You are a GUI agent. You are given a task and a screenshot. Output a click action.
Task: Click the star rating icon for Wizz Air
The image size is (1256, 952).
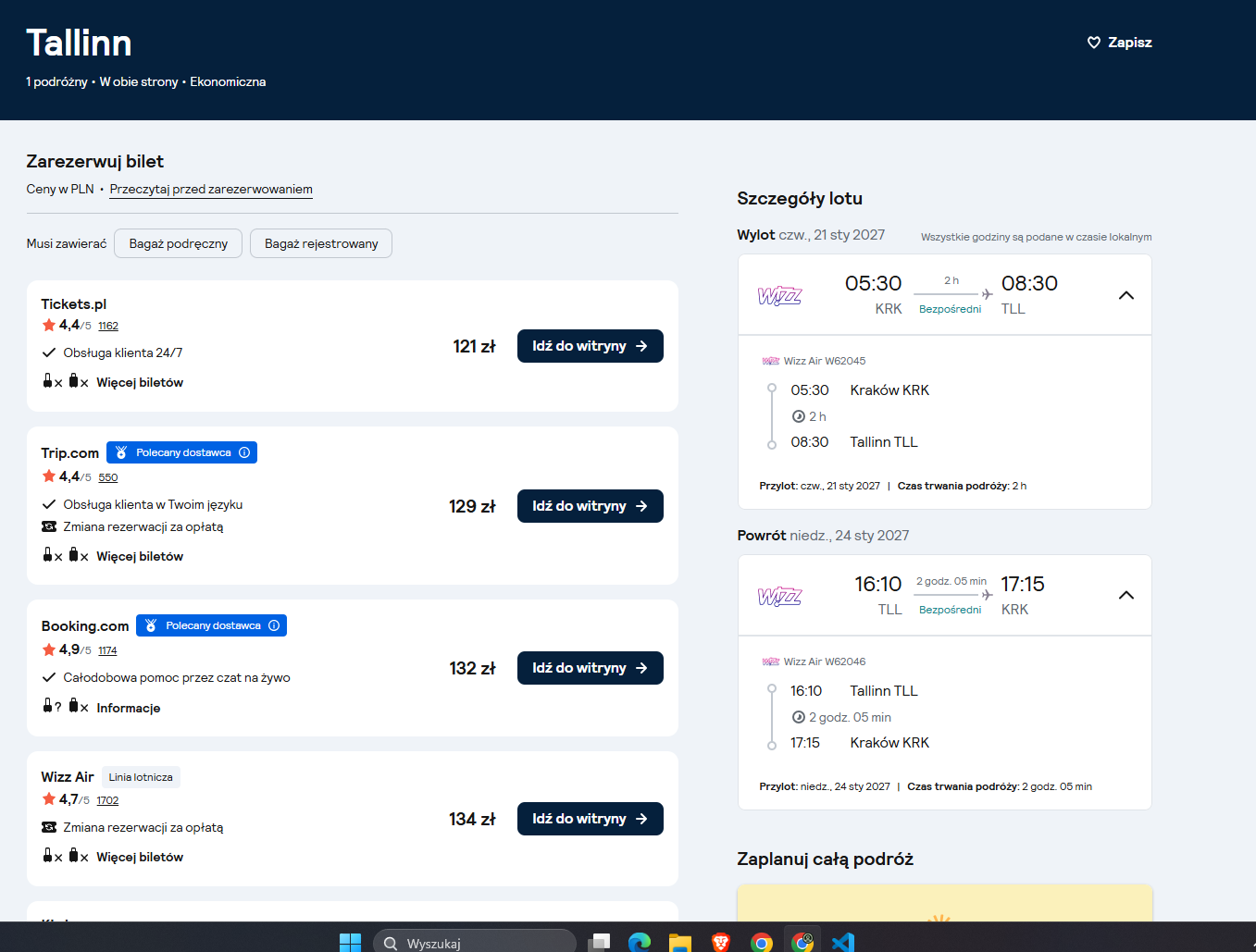click(49, 799)
